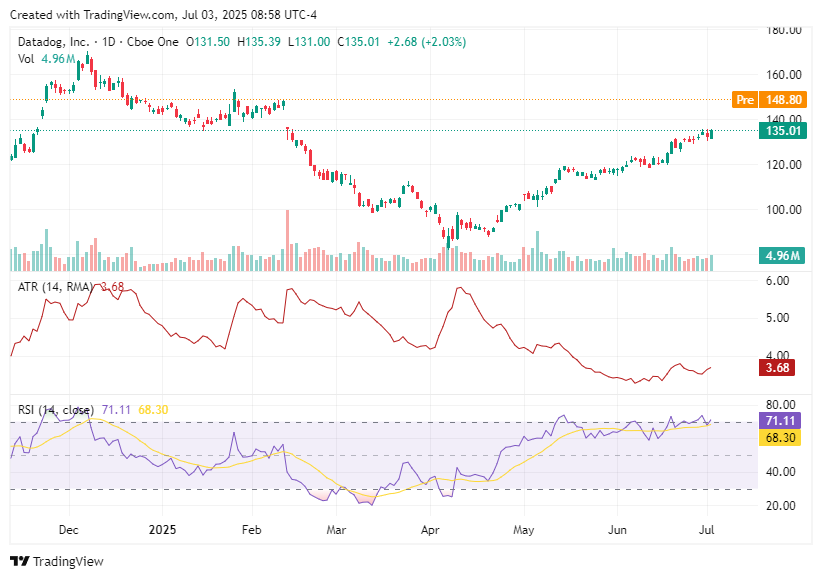Click the Dec time axis label

click(69, 530)
